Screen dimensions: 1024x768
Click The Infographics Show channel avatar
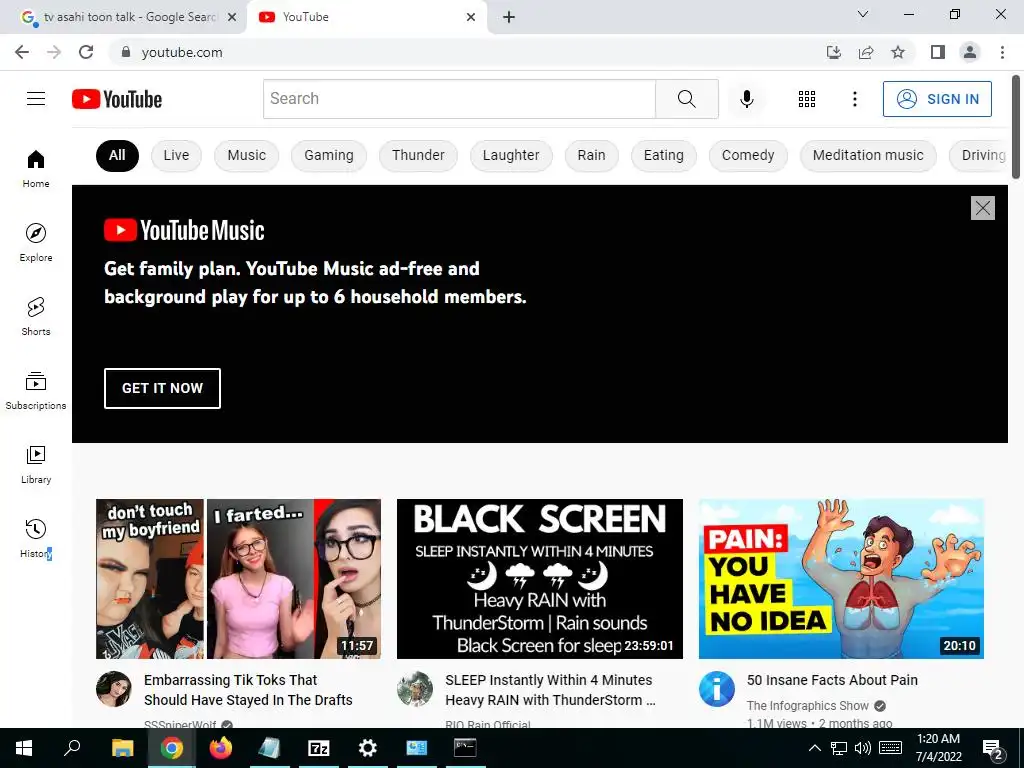coord(716,689)
